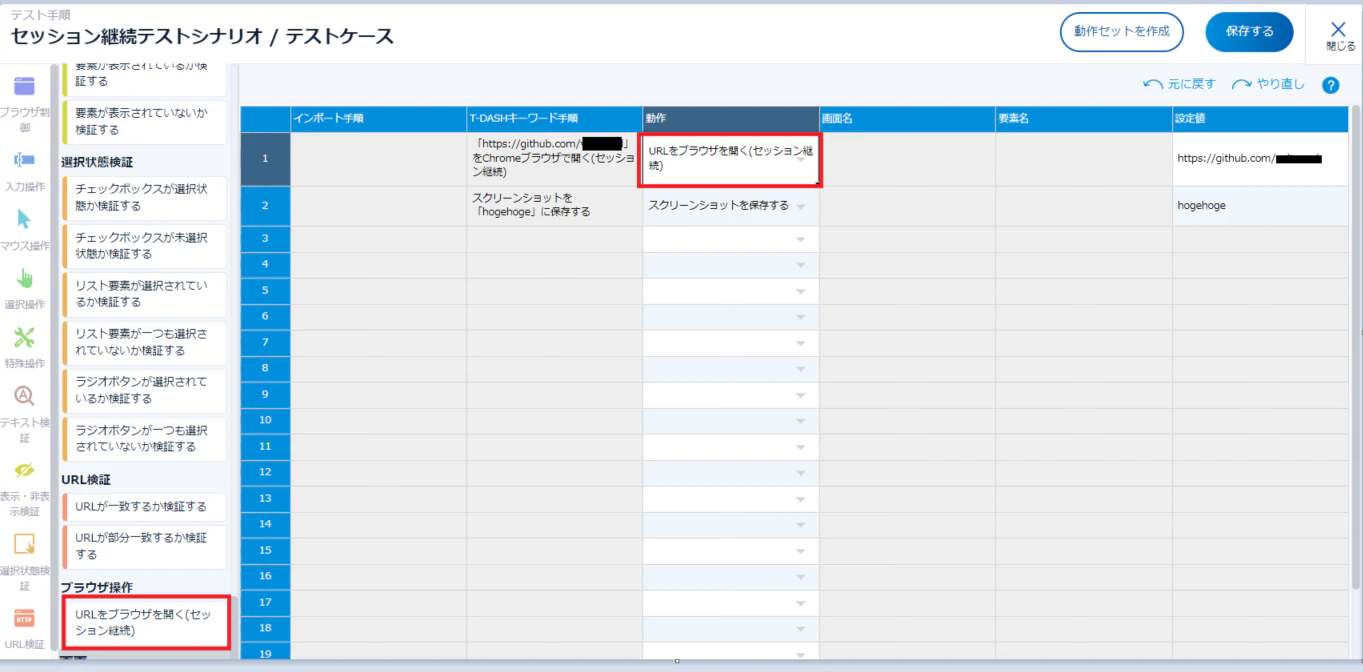Click the 動作 column header
Screen dimensions: 1363x672
click(x=730, y=119)
